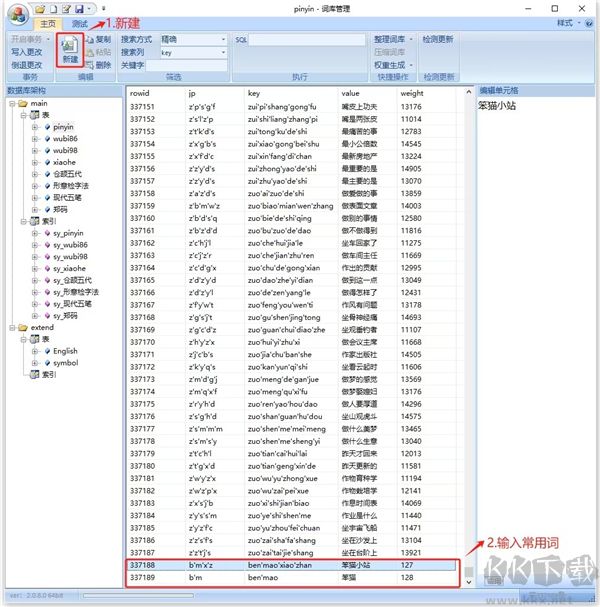
Task: Click the rowid cell 337170
Action: tap(142, 342)
